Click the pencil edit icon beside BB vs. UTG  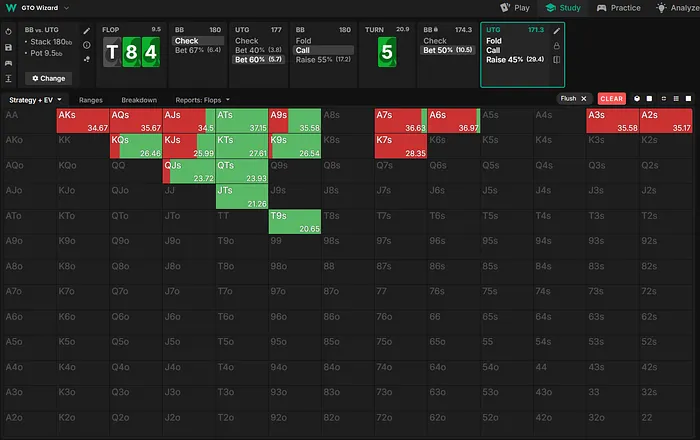(87, 31)
